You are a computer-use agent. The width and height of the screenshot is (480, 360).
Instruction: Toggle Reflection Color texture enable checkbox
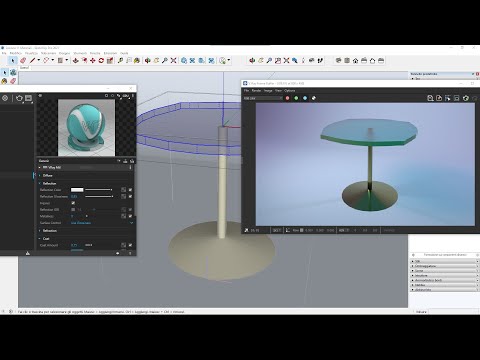coord(130,190)
